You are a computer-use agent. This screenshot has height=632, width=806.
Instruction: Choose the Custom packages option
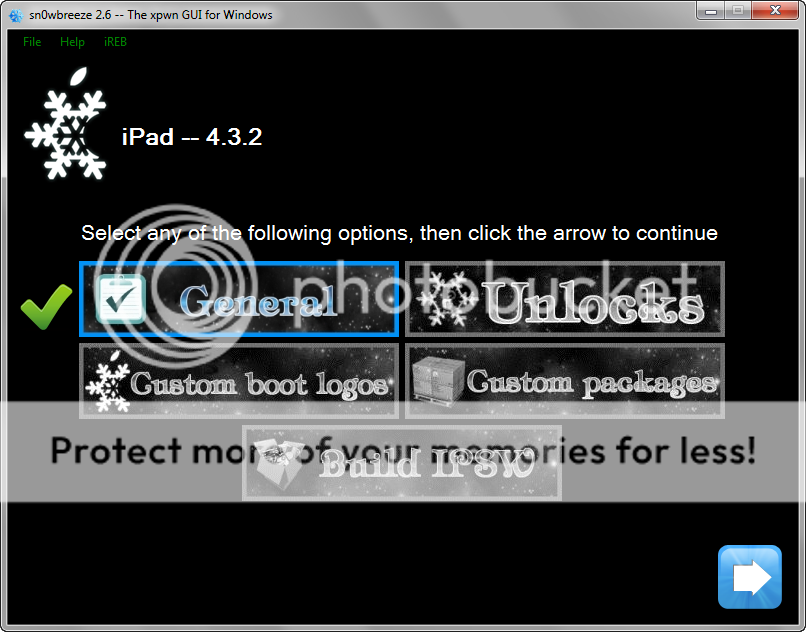pyautogui.click(x=565, y=381)
